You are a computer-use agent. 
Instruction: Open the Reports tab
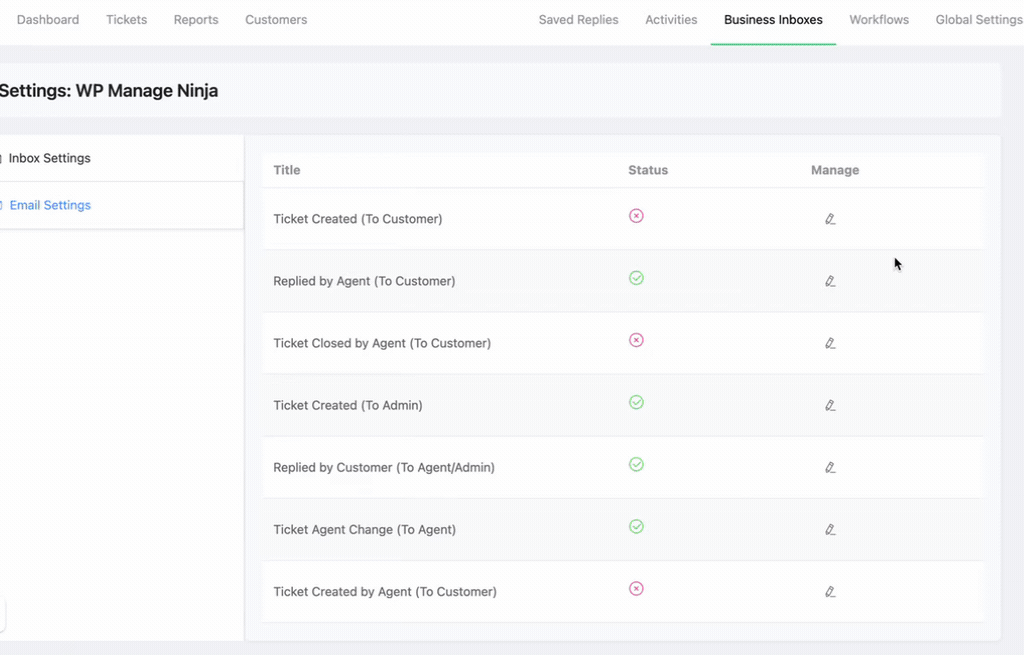[x=196, y=20]
